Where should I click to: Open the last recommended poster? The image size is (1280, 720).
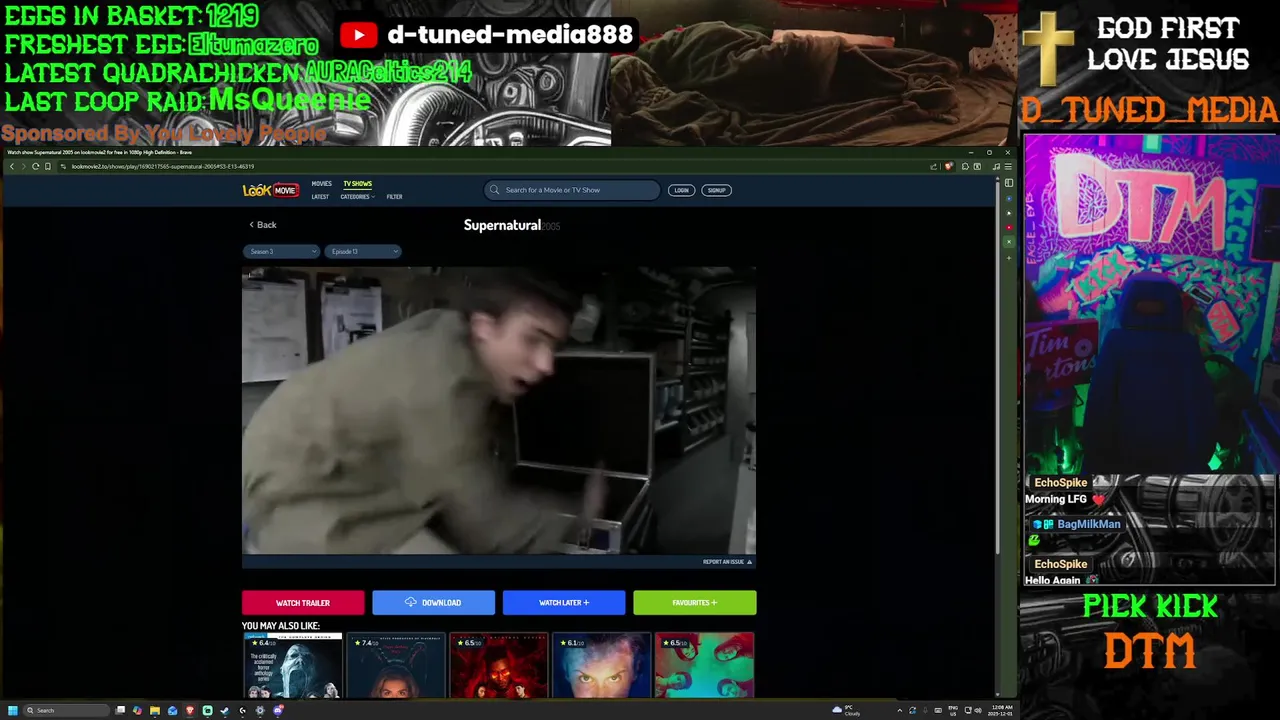click(x=705, y=665)
